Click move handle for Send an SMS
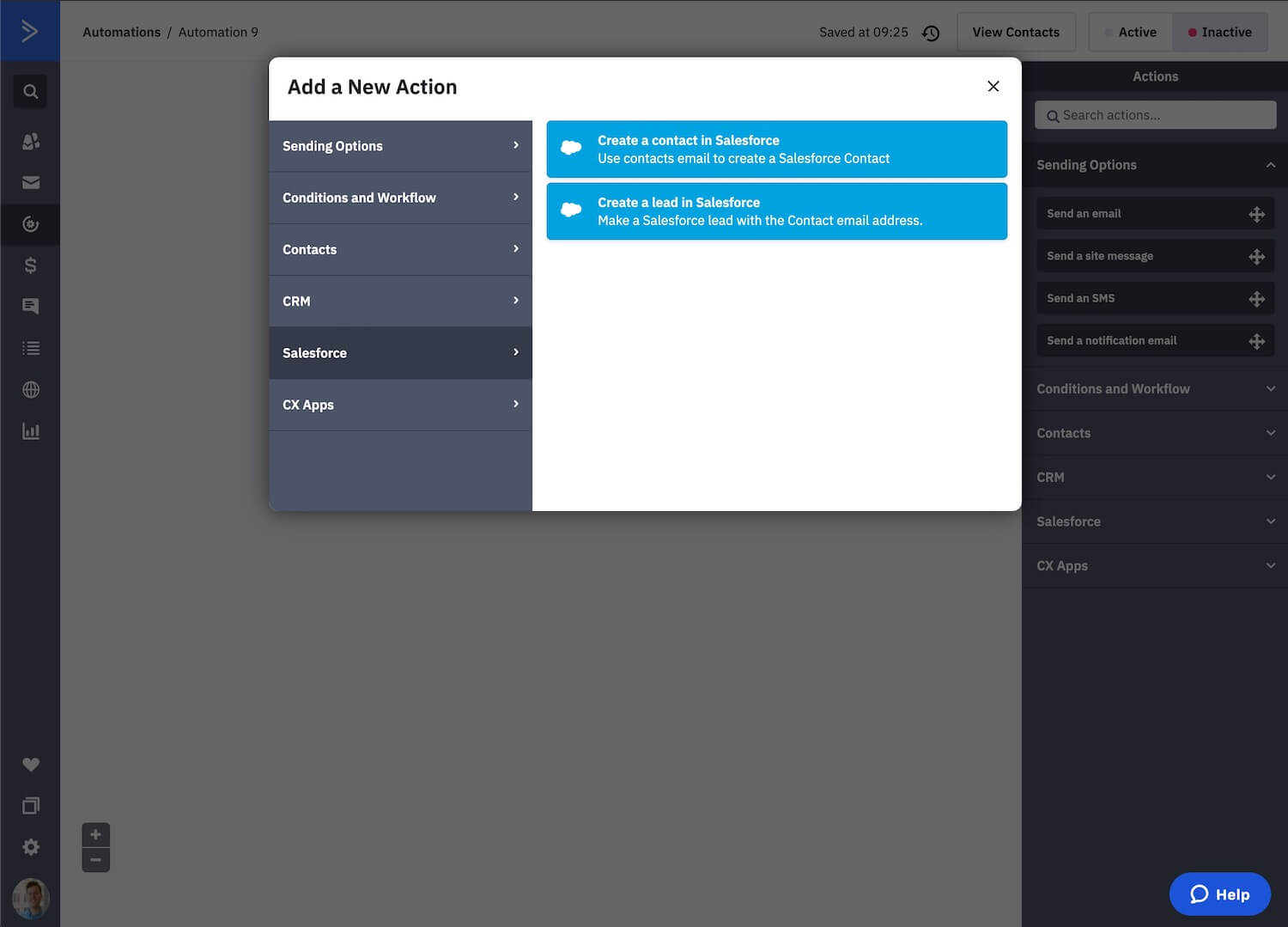The width and height of the screenshot is (1288, 927). click(x=1256, y=299)
